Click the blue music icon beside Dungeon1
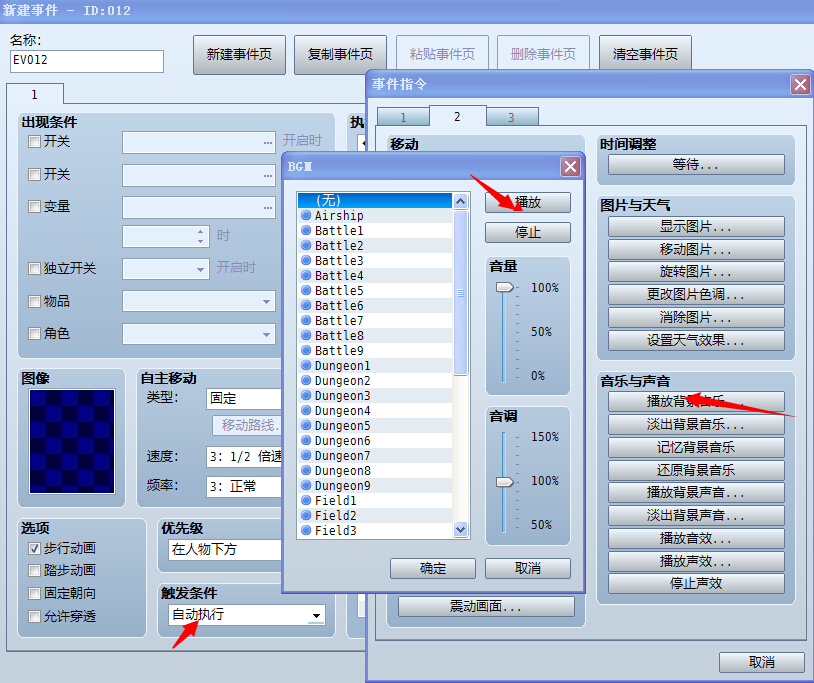This screenshot has height=683, width=814. (x=306, y=366)
